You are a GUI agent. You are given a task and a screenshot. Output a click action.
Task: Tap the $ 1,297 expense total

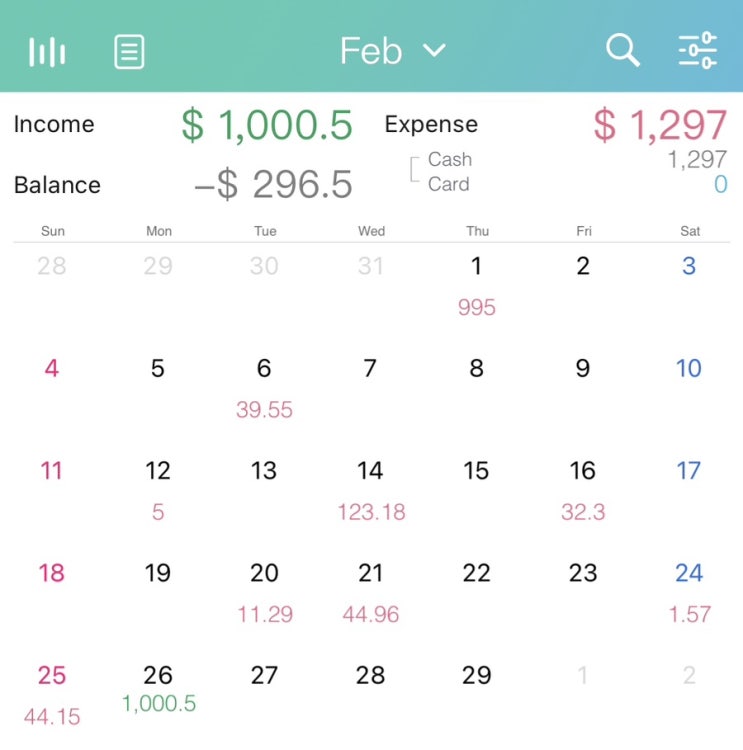[x=659, y=125]
